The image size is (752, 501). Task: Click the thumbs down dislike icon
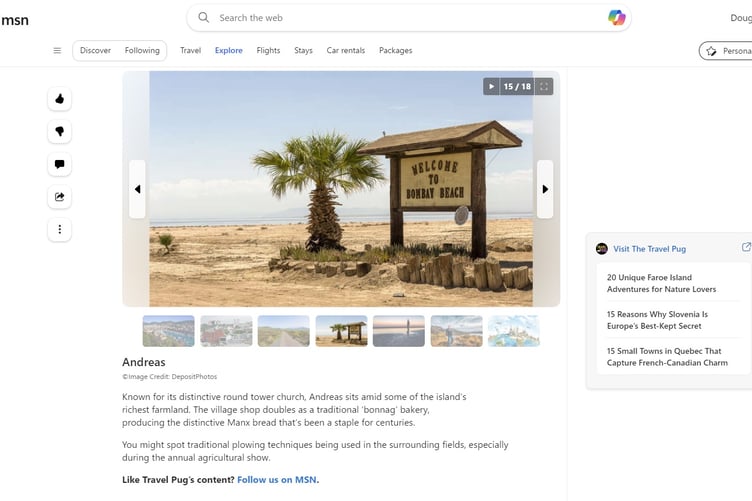point(59,131)
